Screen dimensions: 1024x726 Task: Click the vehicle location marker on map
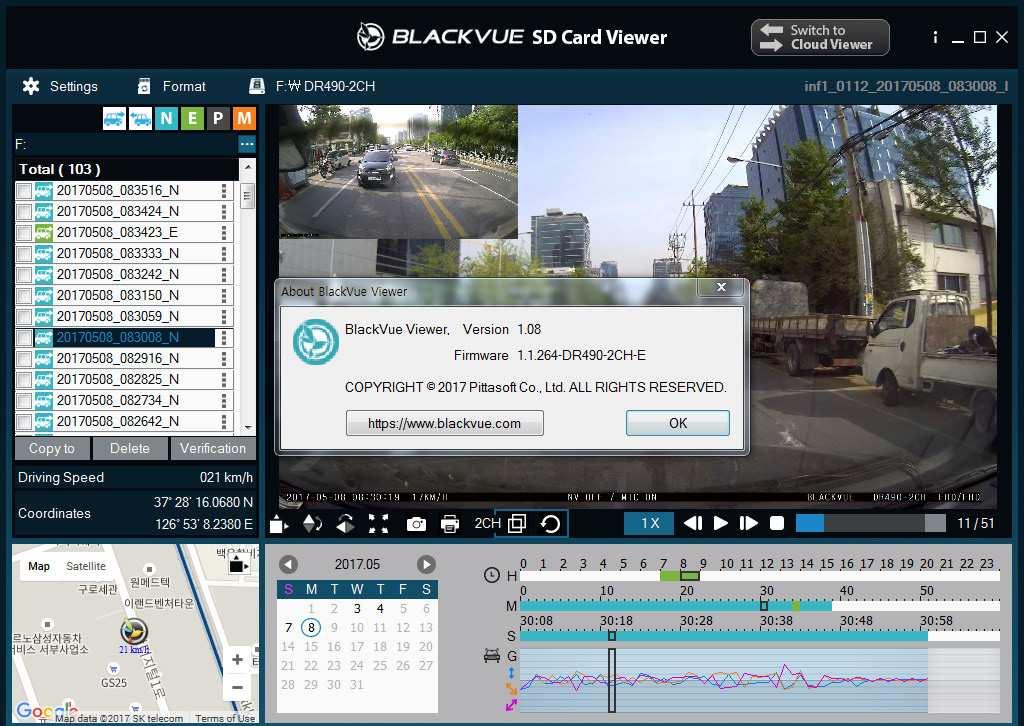(134, 631)
